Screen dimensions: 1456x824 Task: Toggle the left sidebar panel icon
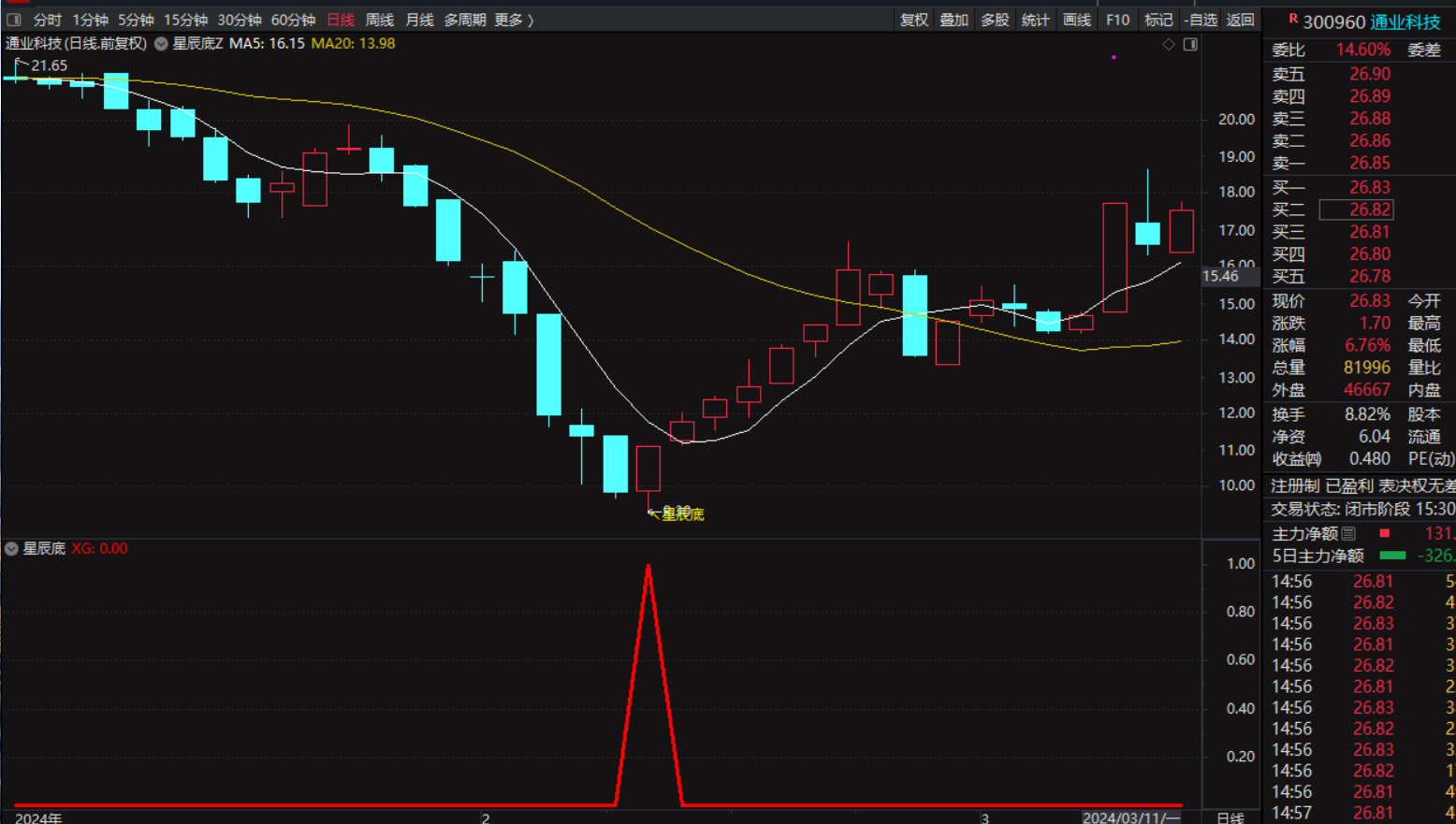click(x=14, y=20)
